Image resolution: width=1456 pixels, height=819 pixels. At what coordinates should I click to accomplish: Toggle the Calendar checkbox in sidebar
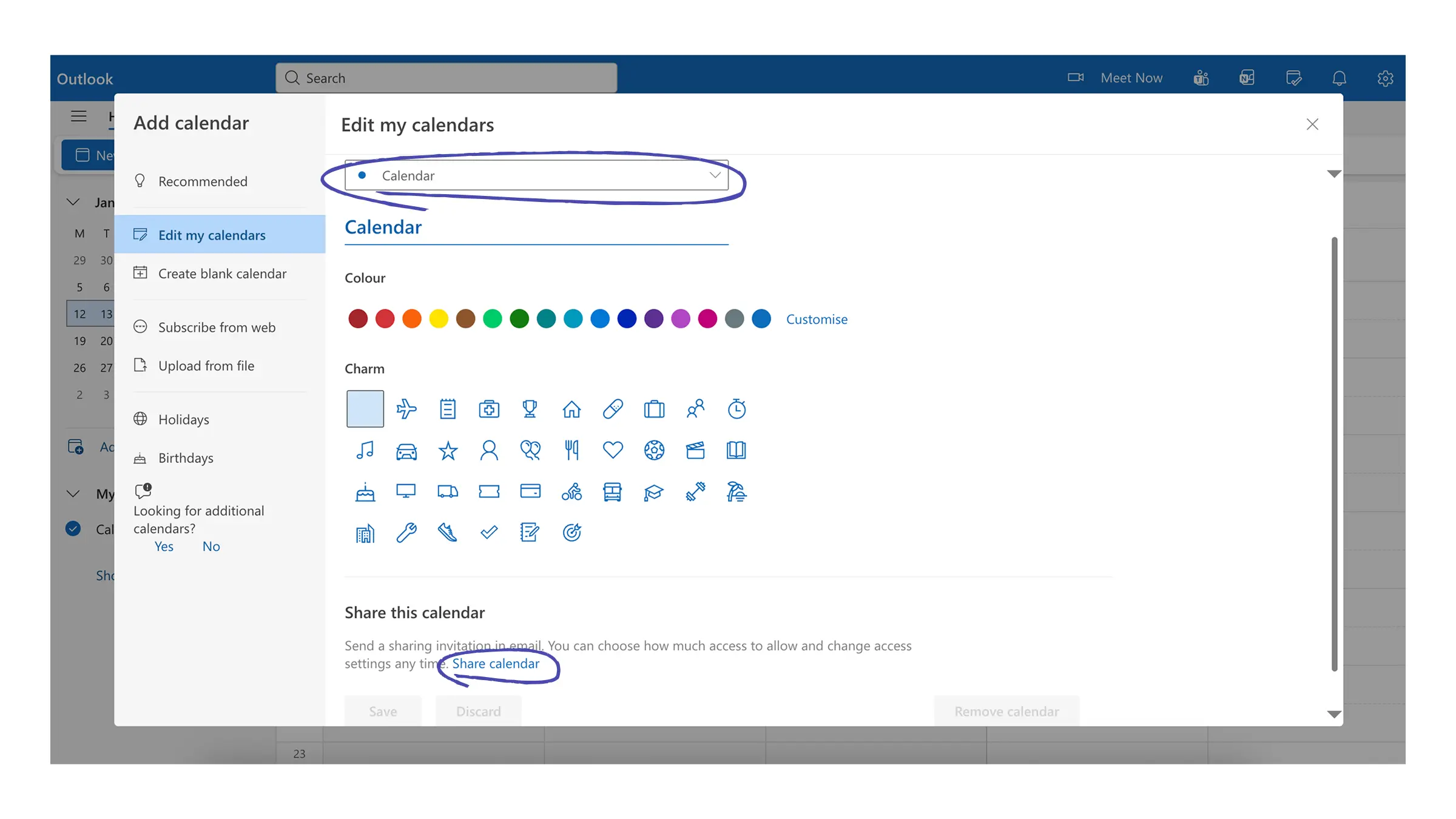(x=73, y=529)
